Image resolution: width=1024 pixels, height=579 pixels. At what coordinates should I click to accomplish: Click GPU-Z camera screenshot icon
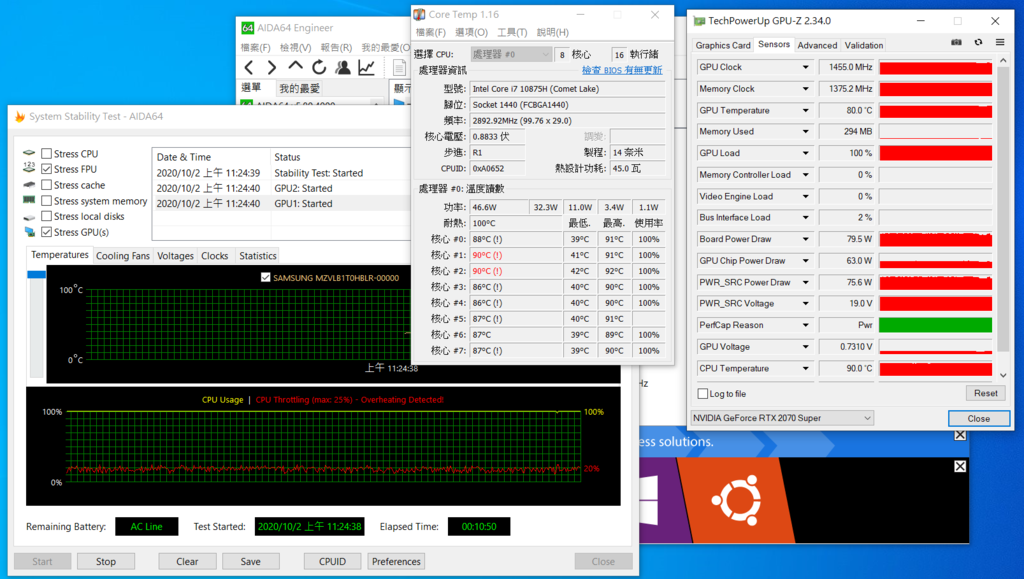(956, 42)
